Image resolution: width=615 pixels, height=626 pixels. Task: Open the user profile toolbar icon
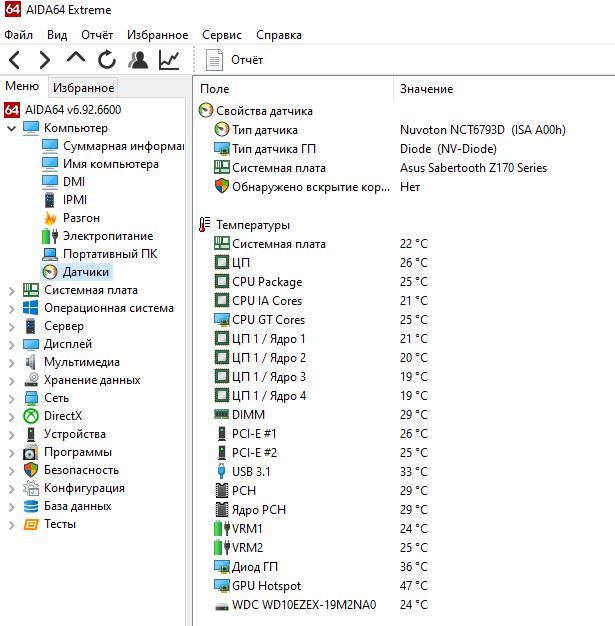click(x=138, y=60)
